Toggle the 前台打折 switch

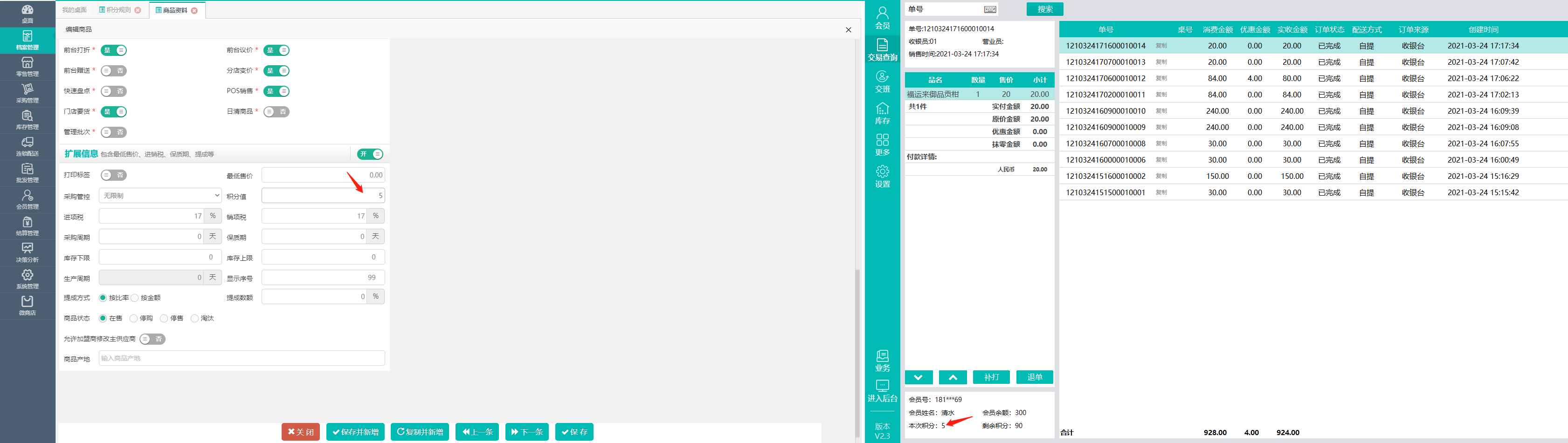[114, 50]
